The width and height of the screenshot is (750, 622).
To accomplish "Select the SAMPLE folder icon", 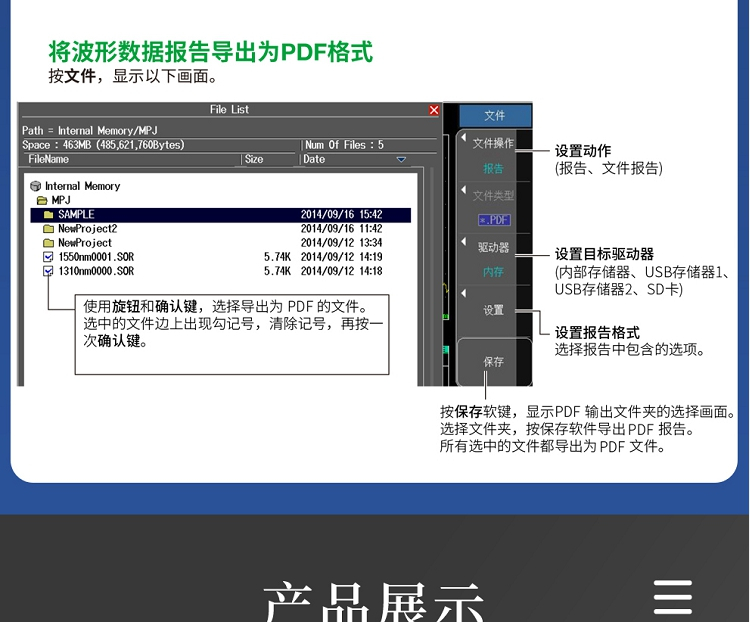I will pyautogui.click(x=48, y=214).
